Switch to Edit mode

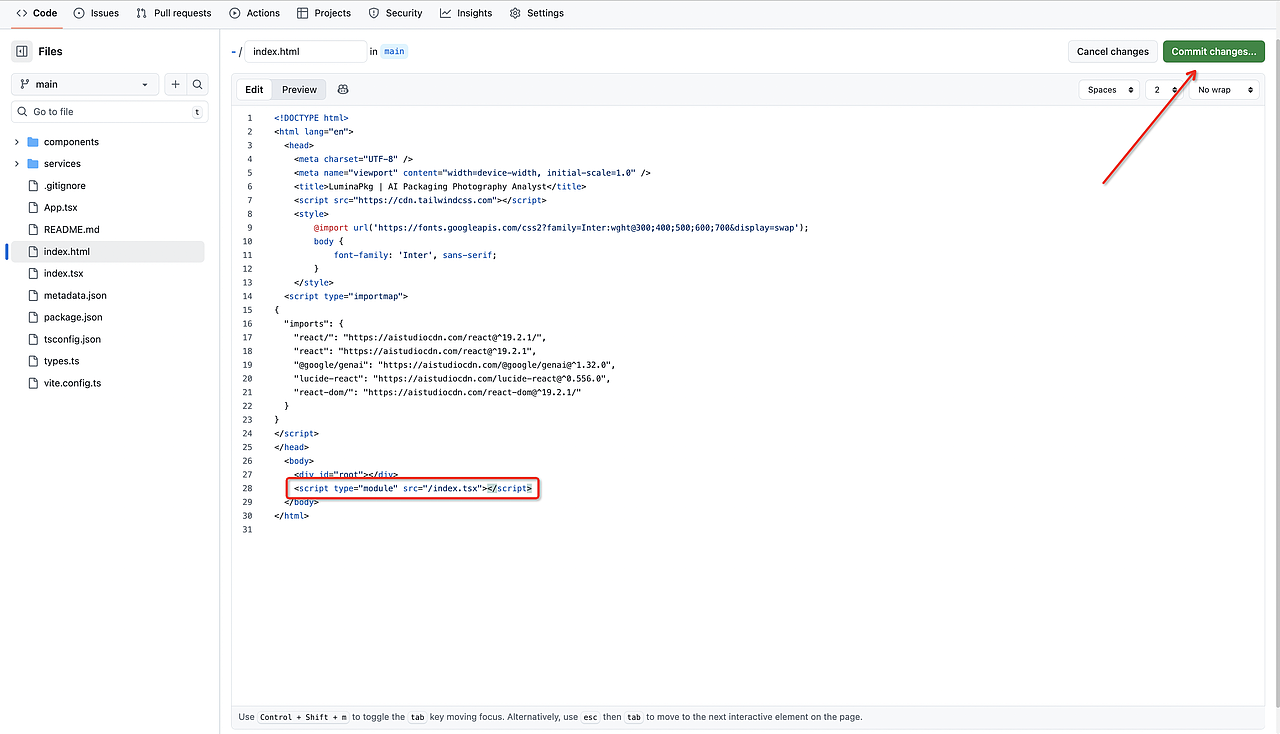point(254,90)
